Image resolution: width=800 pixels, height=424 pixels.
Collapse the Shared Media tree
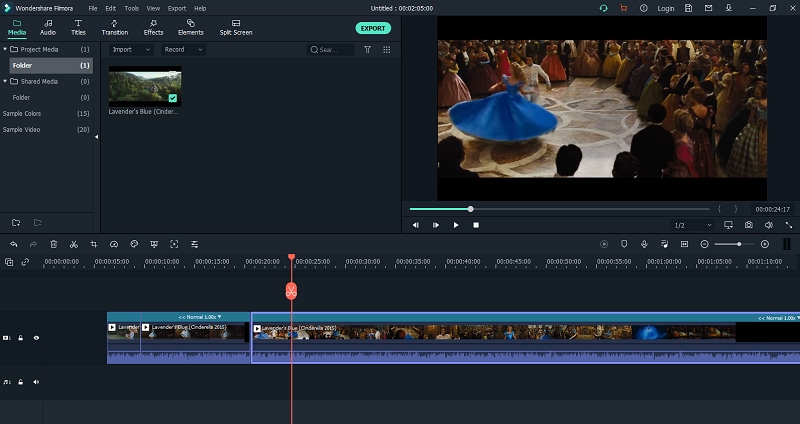coord(5,81)
